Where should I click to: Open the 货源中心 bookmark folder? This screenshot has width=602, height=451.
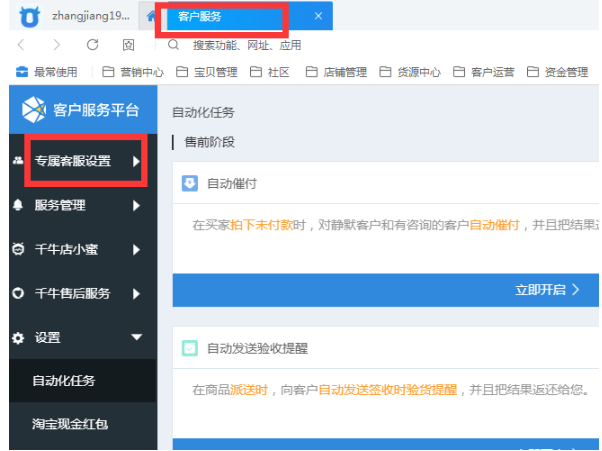click(410, 72)
